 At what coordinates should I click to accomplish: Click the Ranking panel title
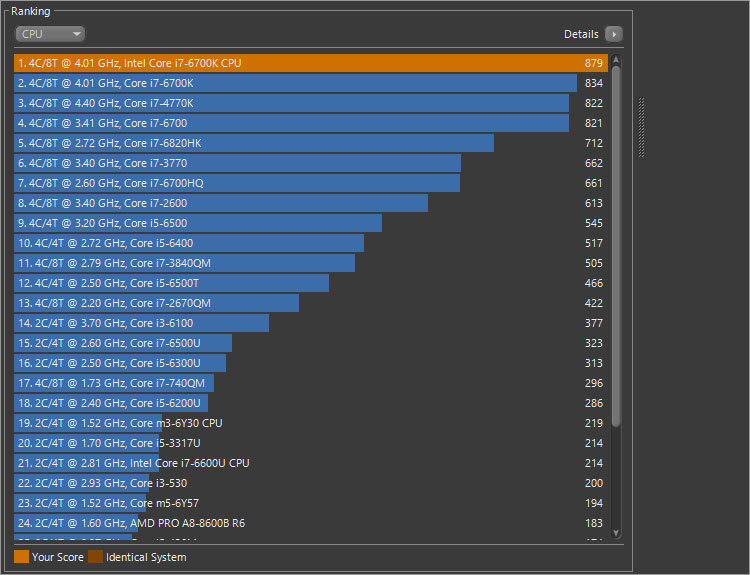pos(31,11)
